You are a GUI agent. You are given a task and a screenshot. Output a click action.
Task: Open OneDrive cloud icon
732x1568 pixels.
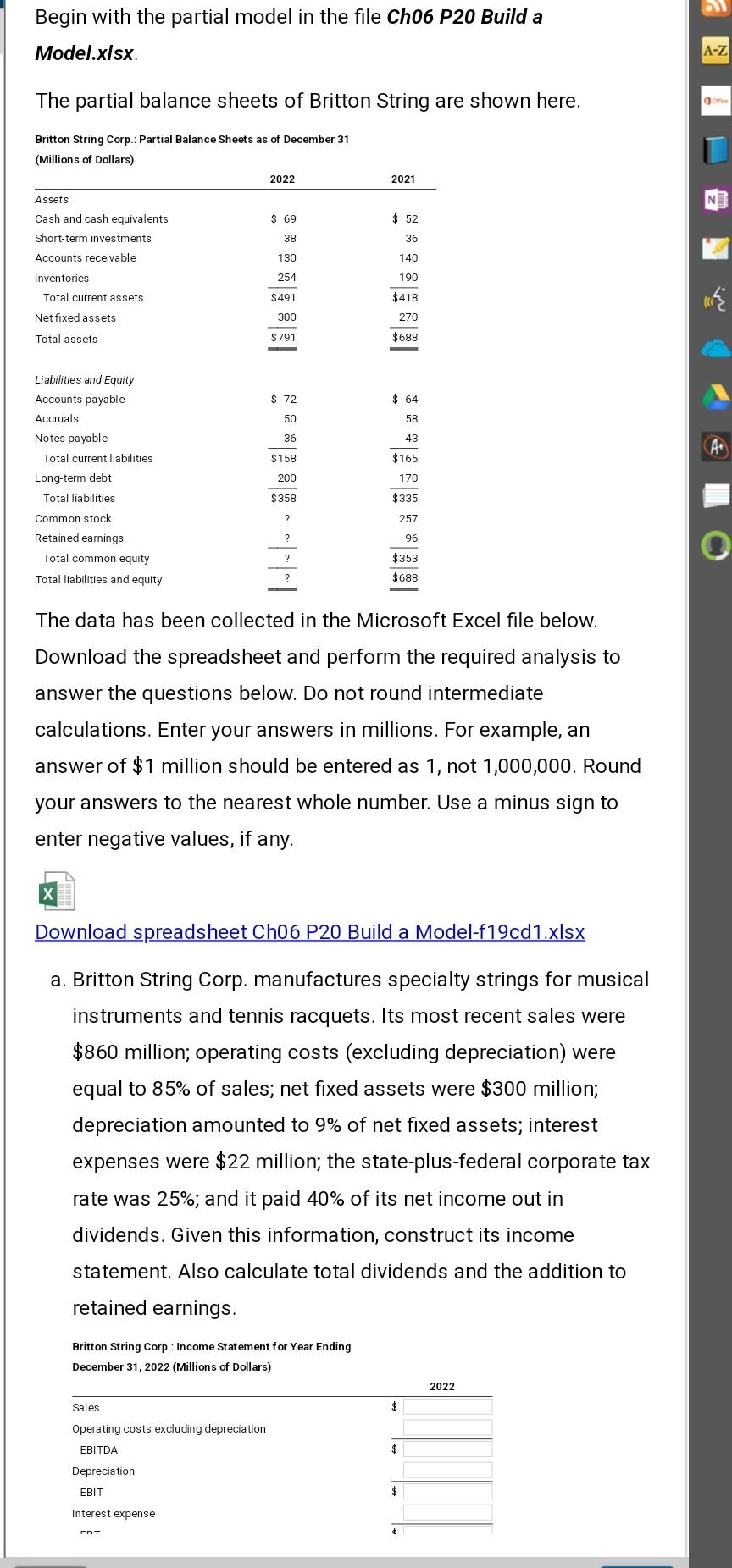click(x=716, y=347)
